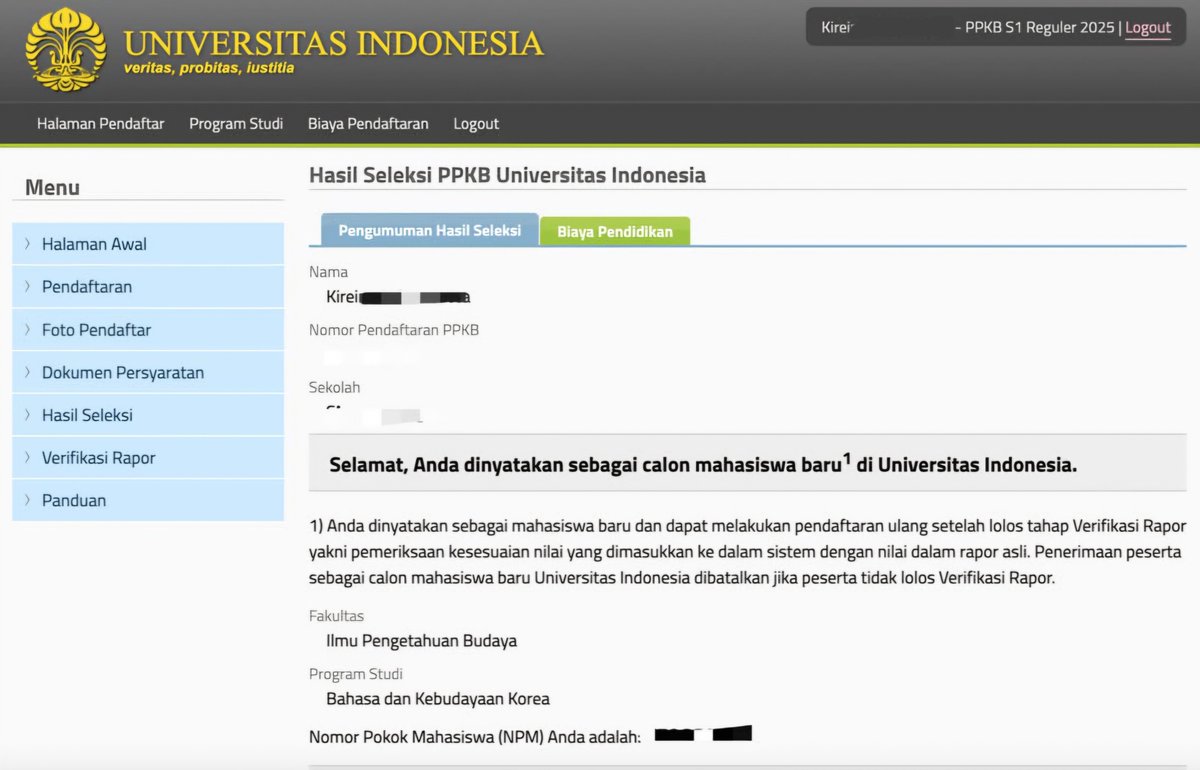Image resolution: width=1200 pixels, height=770 pixels.
Task: Click the motto veritas, probitas, iustitia
Action: pos(209,68)
